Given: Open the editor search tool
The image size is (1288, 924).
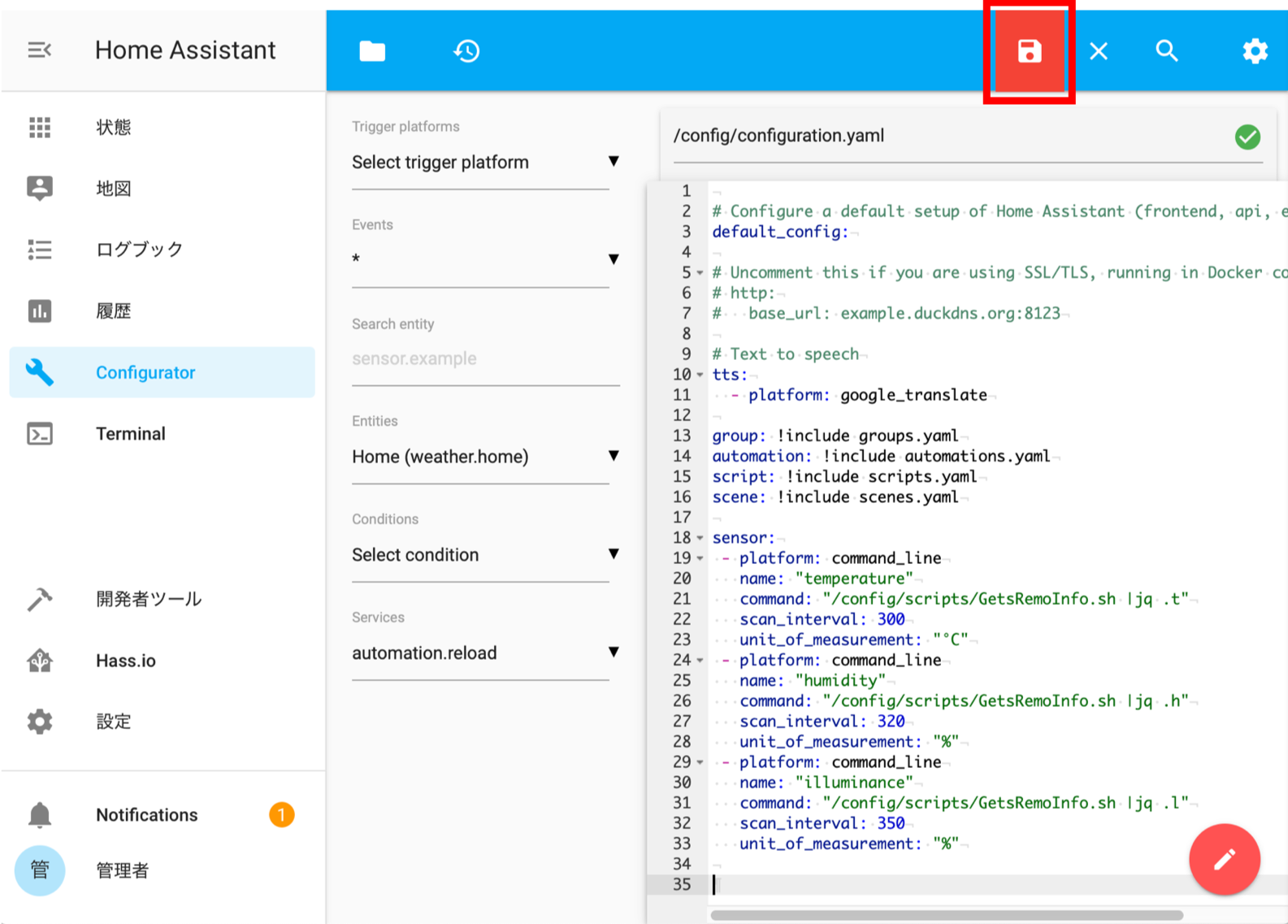Looking at the screenshot, I should pyautogui.click(x=1167, y=51).
